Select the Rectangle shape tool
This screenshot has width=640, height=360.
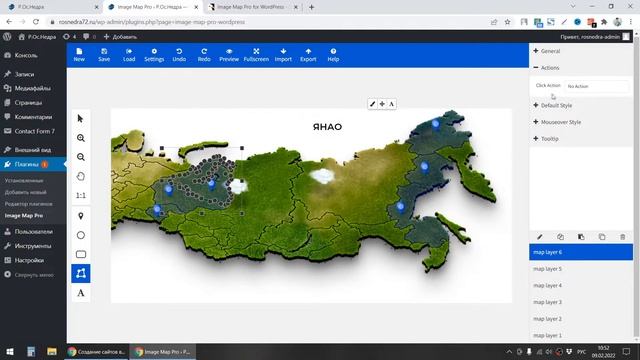tap(80, 254)
